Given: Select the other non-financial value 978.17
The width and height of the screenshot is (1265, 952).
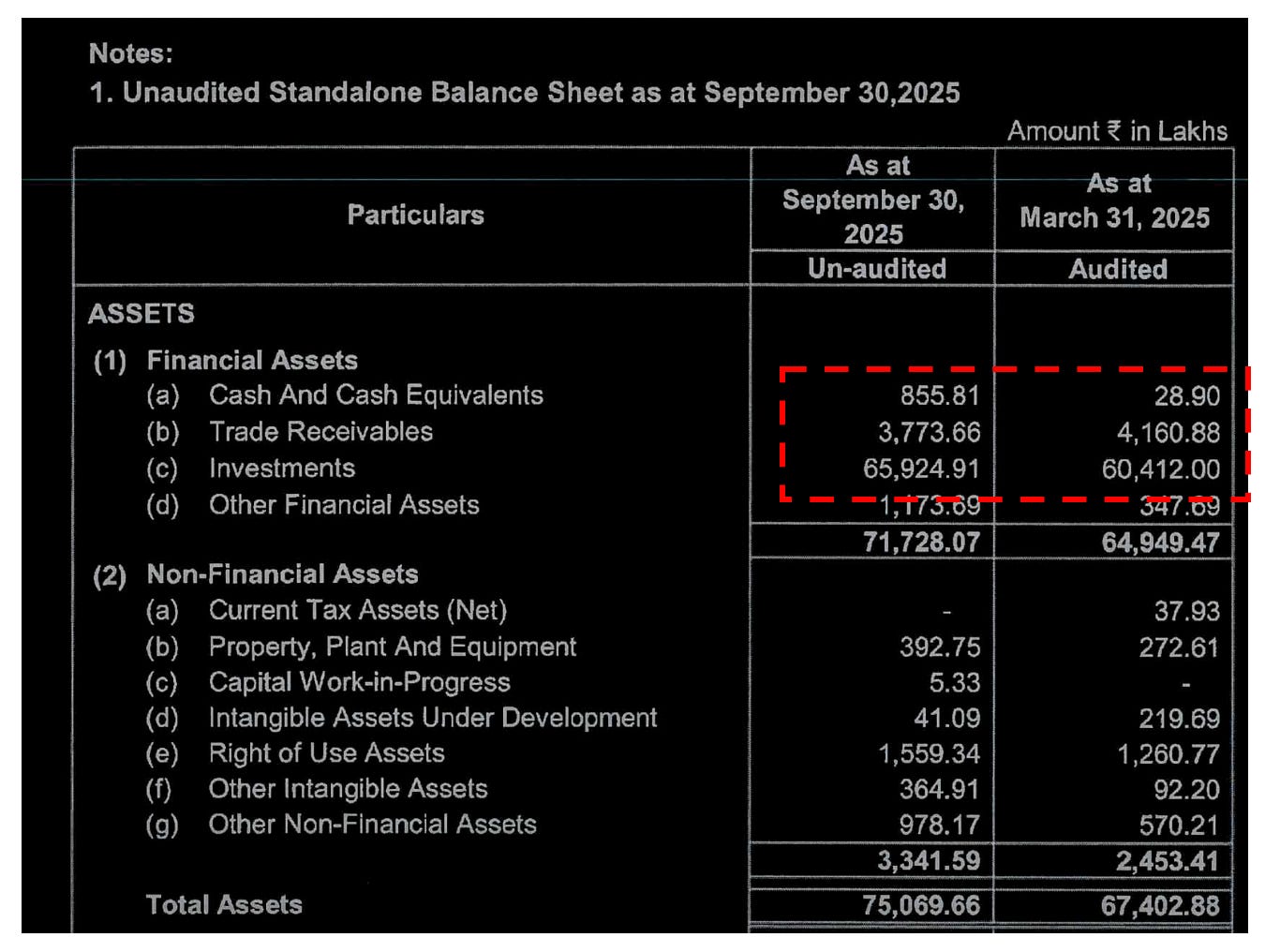Looking at the screenshot, I should tap(940, 826).
